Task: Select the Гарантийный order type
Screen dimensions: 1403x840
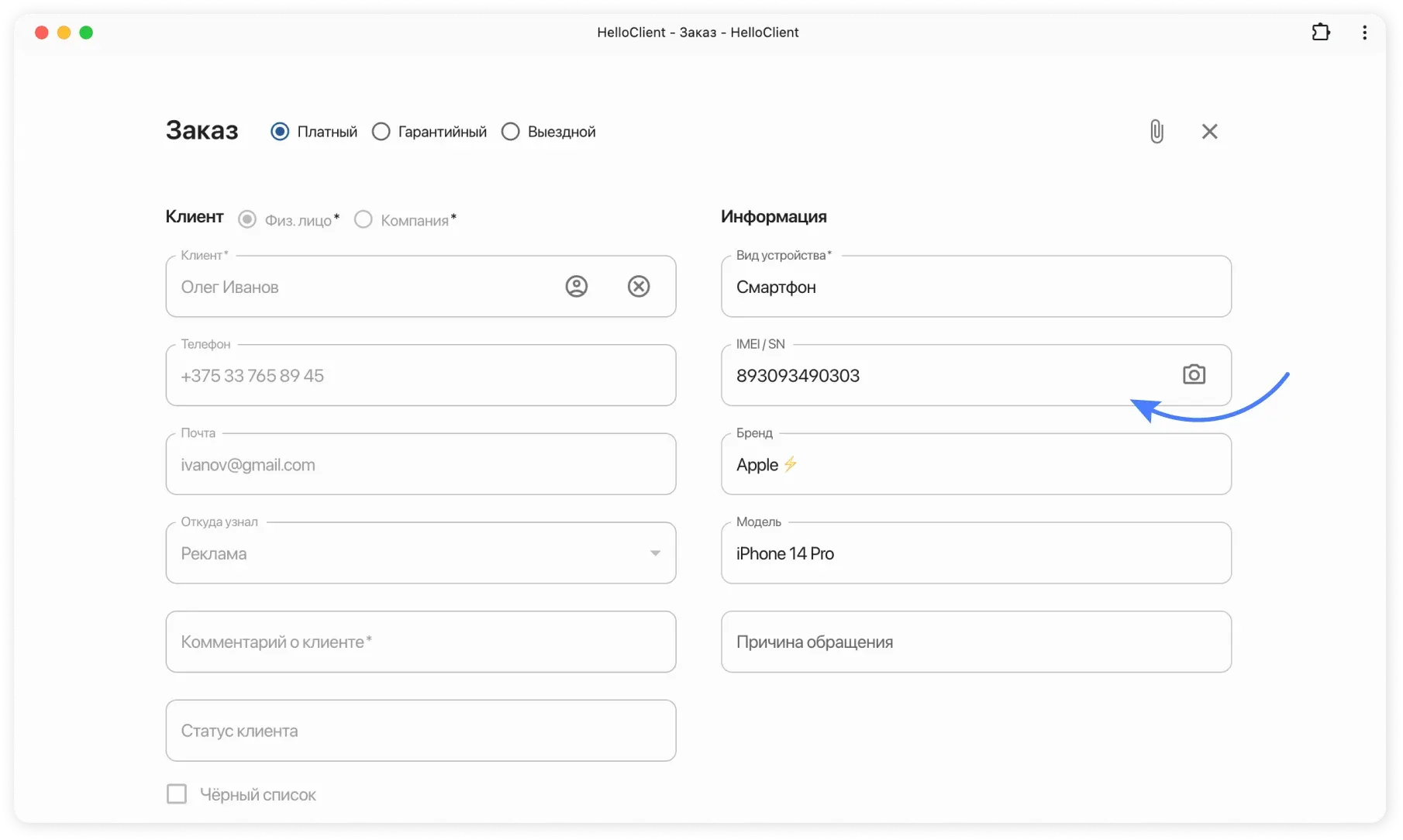Action: [x=381, y=131]
